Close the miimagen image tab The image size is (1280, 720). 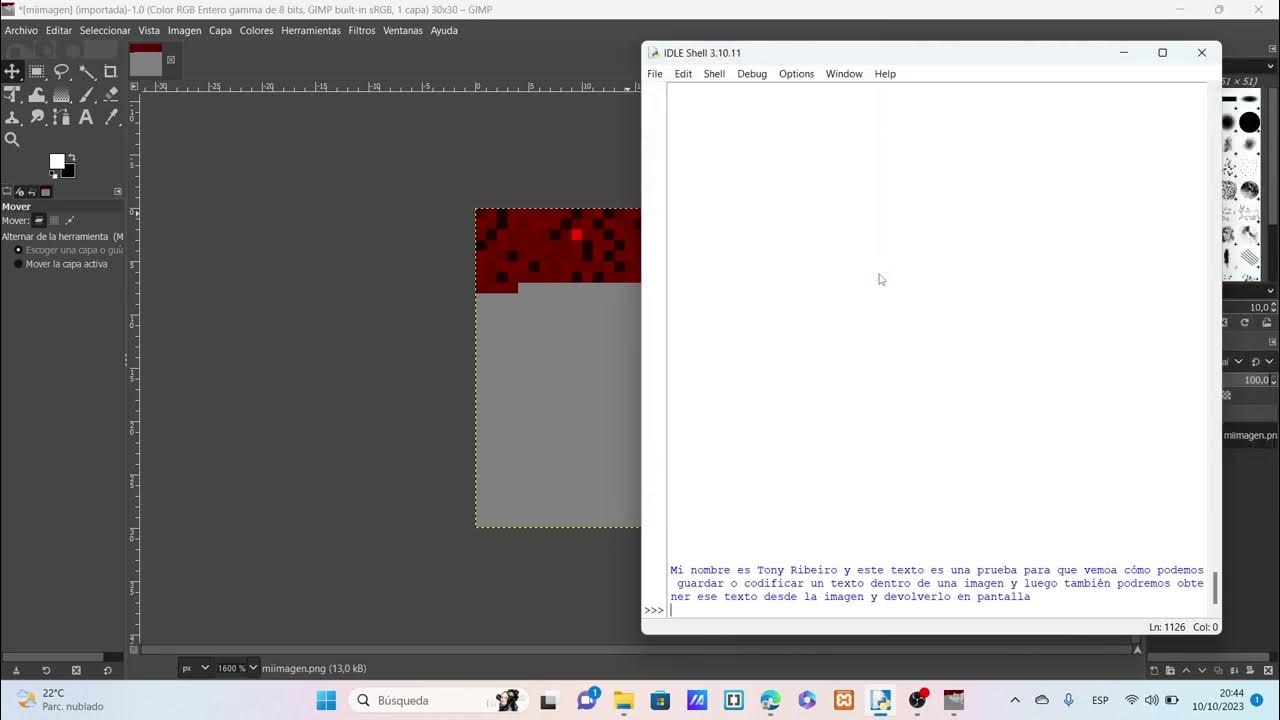click(171, 60)
